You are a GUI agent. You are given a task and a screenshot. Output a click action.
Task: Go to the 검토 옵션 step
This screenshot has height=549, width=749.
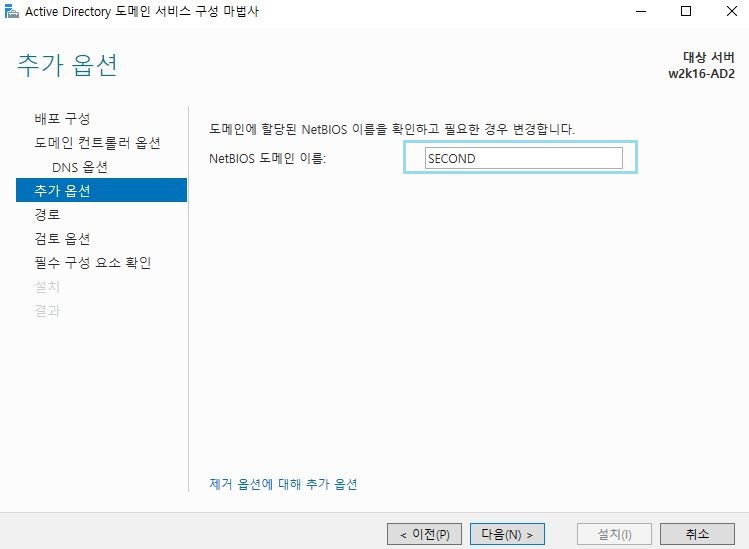click(62, 238)
